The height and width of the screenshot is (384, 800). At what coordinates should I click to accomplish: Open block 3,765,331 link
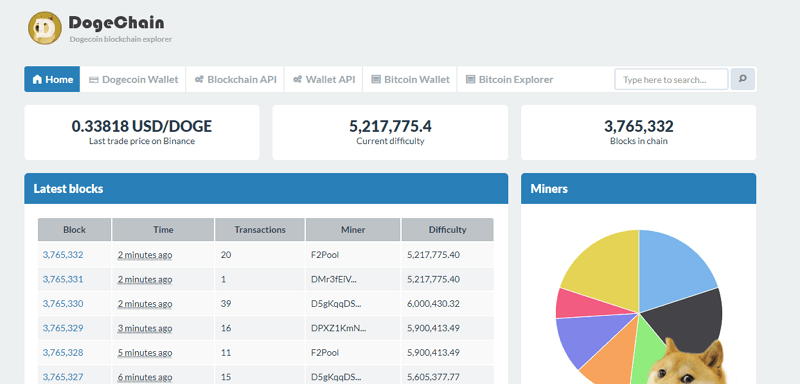pos(63,279)
